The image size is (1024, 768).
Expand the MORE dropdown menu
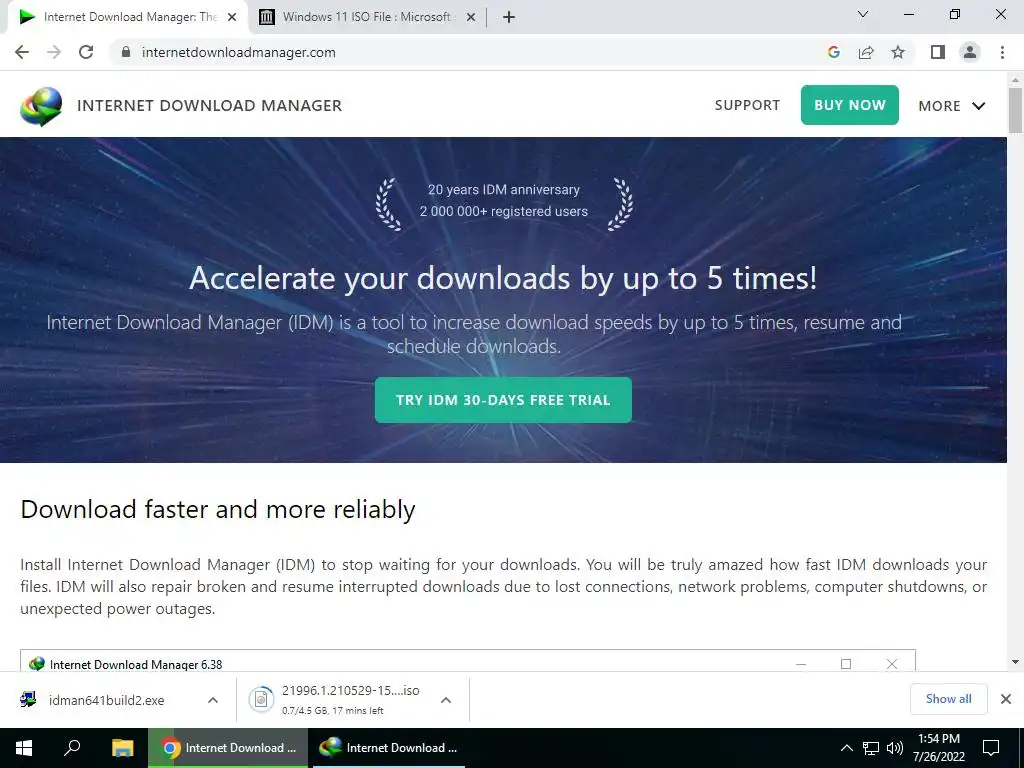[952, 106]
